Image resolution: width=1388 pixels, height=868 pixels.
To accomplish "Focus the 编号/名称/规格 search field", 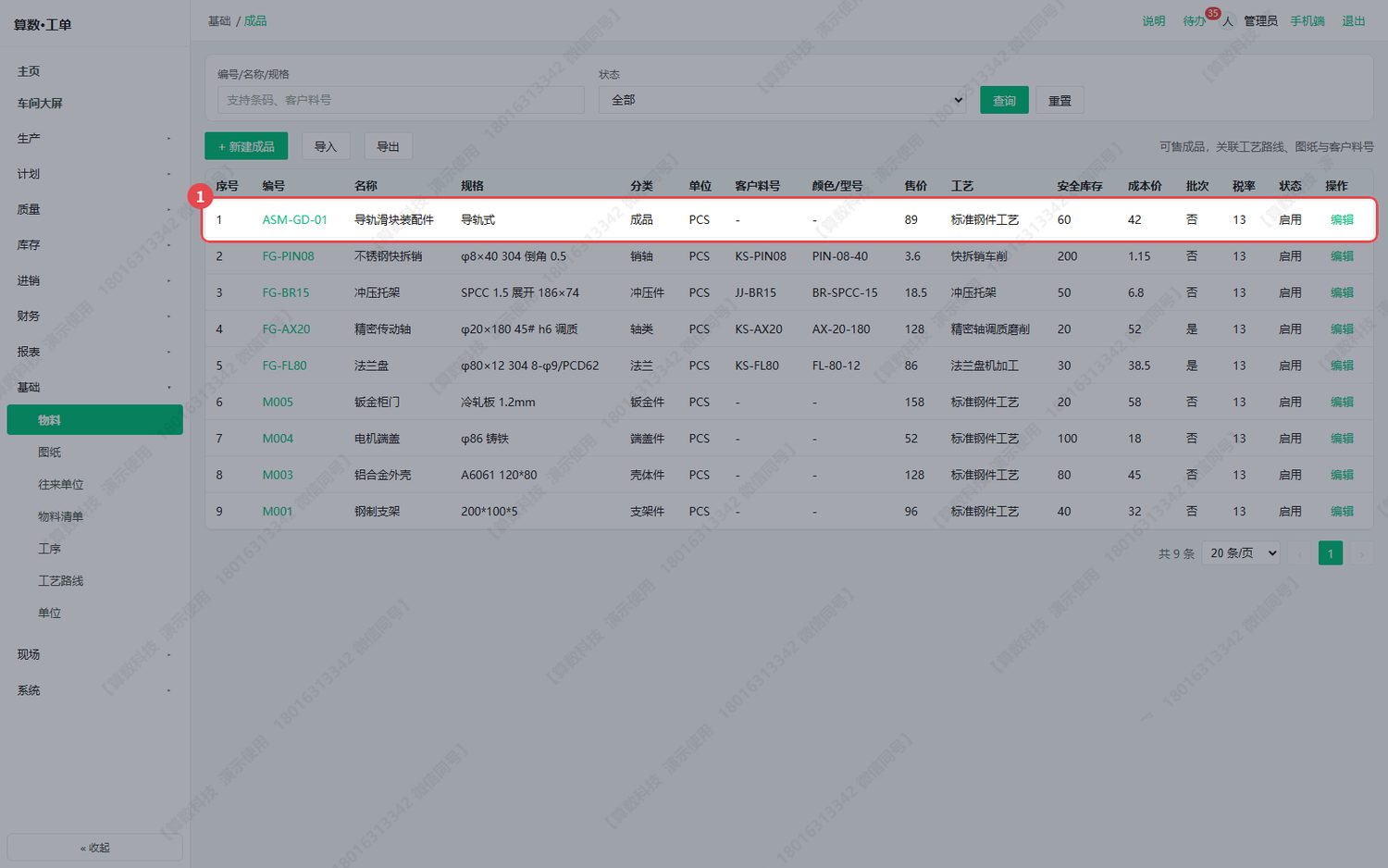I will click(x=401, y=100).
